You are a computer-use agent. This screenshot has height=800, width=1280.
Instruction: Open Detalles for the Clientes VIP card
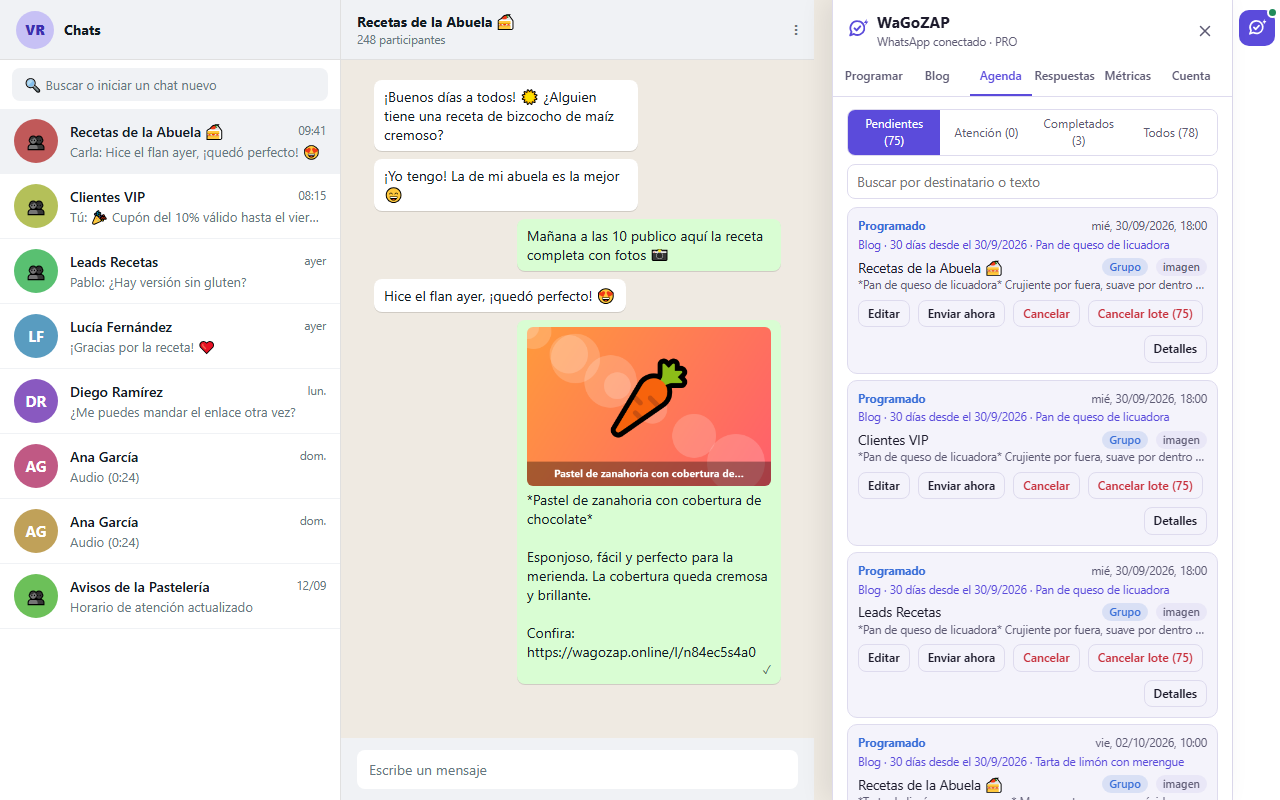point(1175,521)
